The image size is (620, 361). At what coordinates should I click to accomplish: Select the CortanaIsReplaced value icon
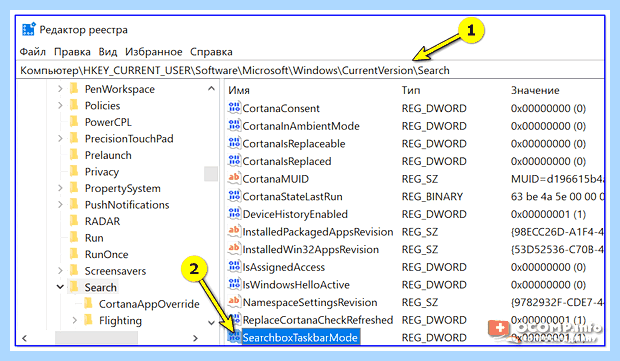234,161
